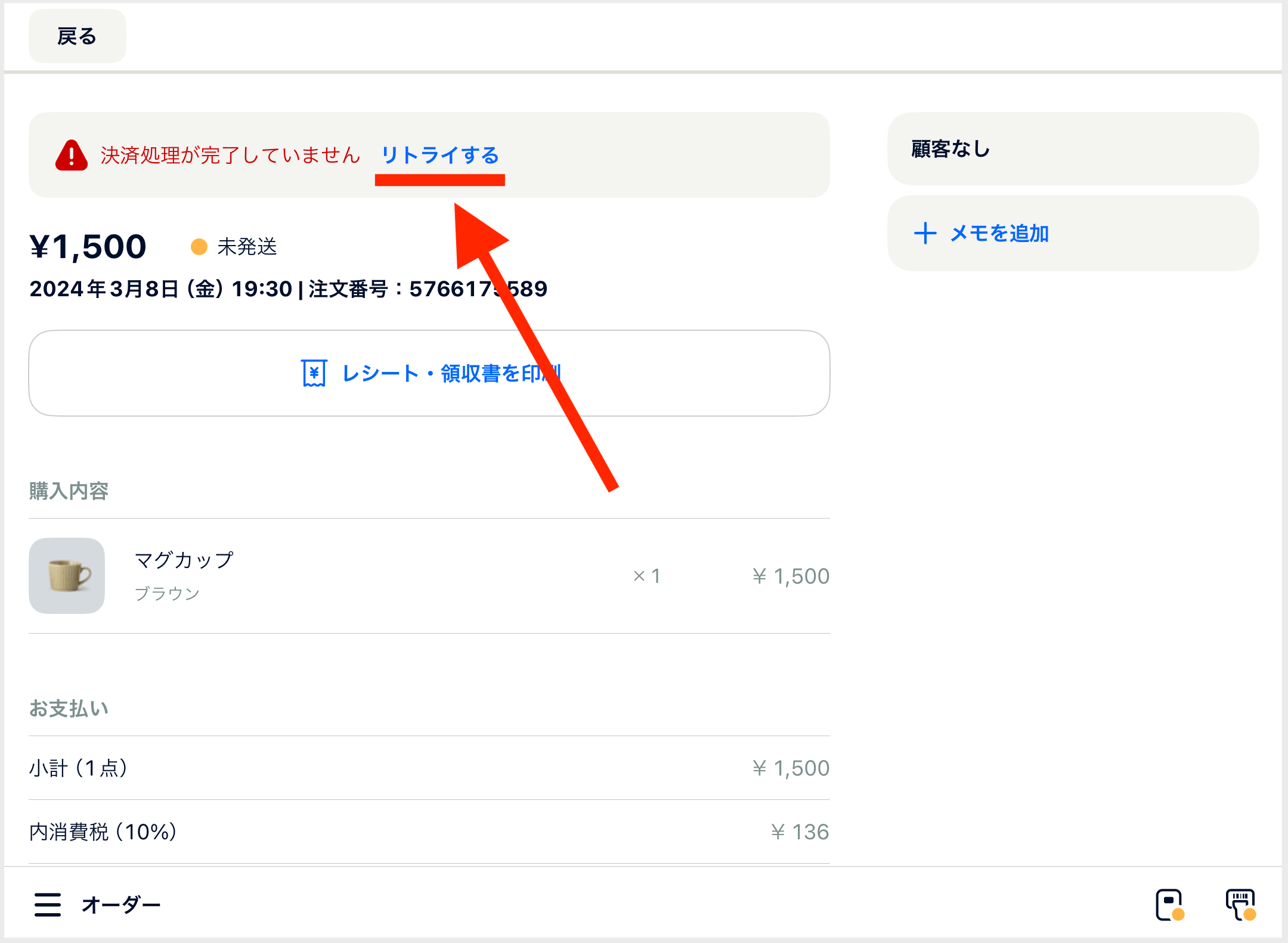Click the 購入内容 section heading
1288x943 pixels.
69,491
